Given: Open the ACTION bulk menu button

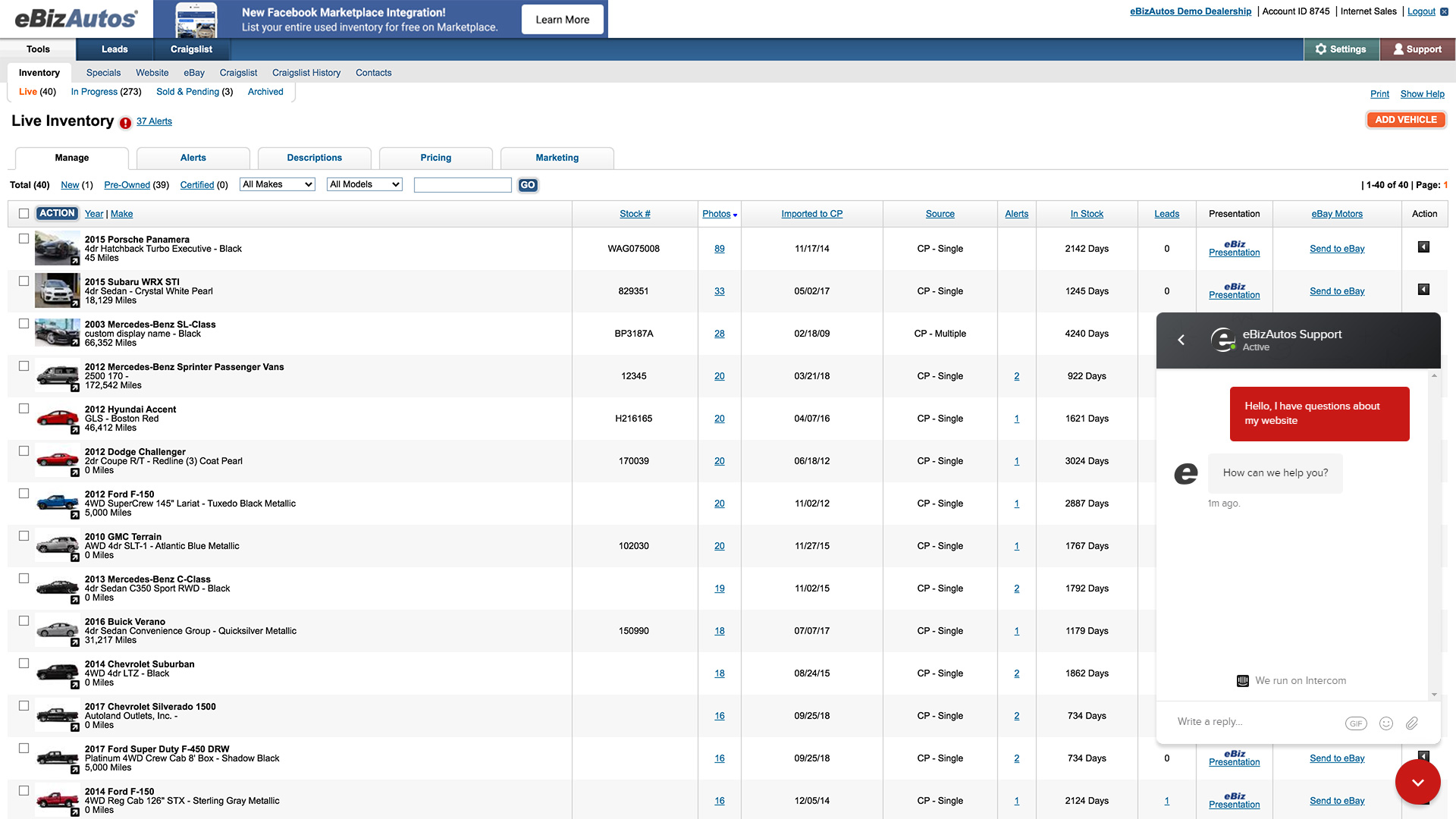Looking at the screenshot, I should click(57, 213).
